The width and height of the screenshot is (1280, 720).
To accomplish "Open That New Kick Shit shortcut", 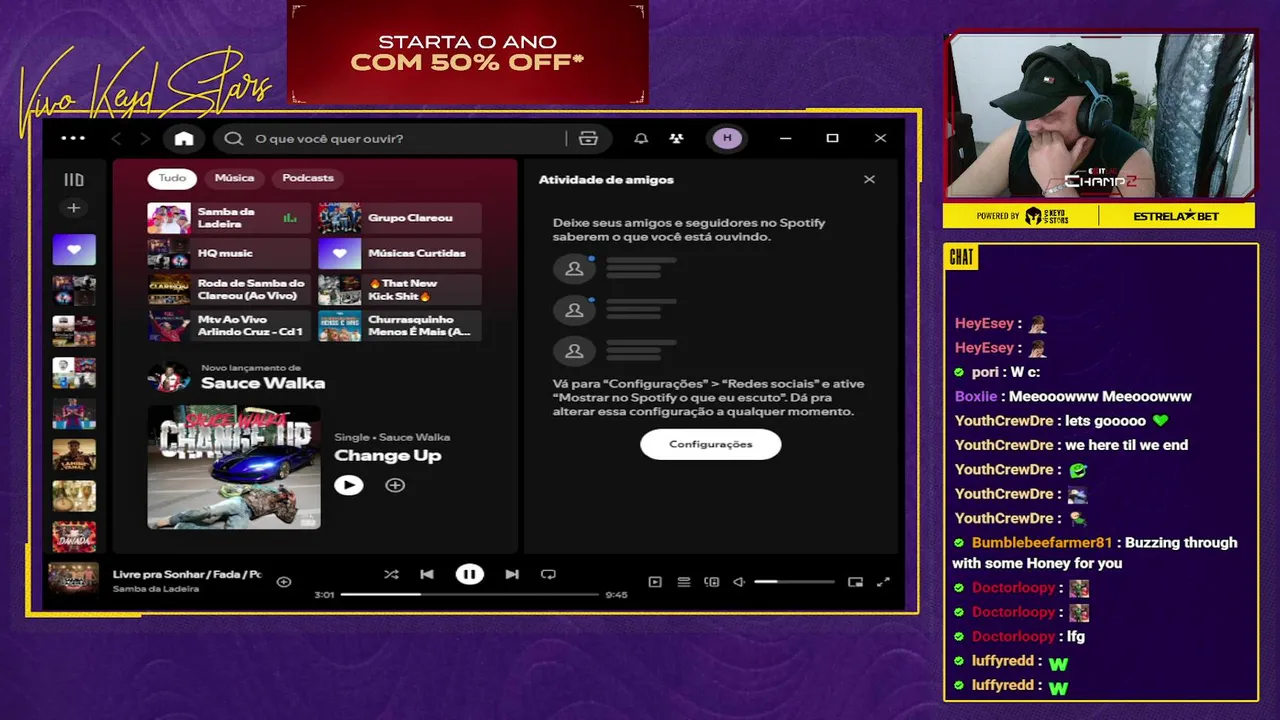I will point(400,290).
